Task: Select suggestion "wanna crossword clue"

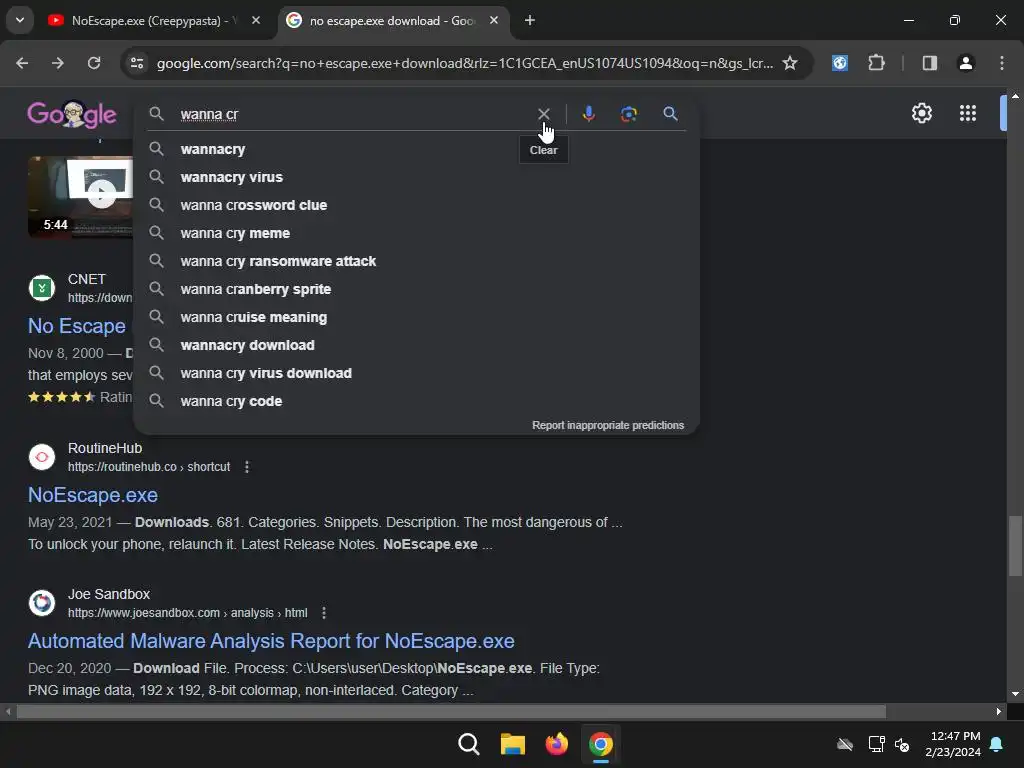Action: coord(416,205)
